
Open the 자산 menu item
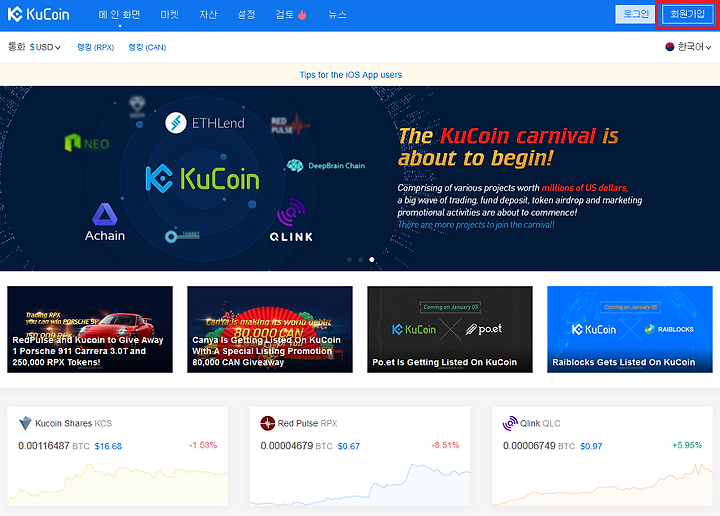pos(208,15)
